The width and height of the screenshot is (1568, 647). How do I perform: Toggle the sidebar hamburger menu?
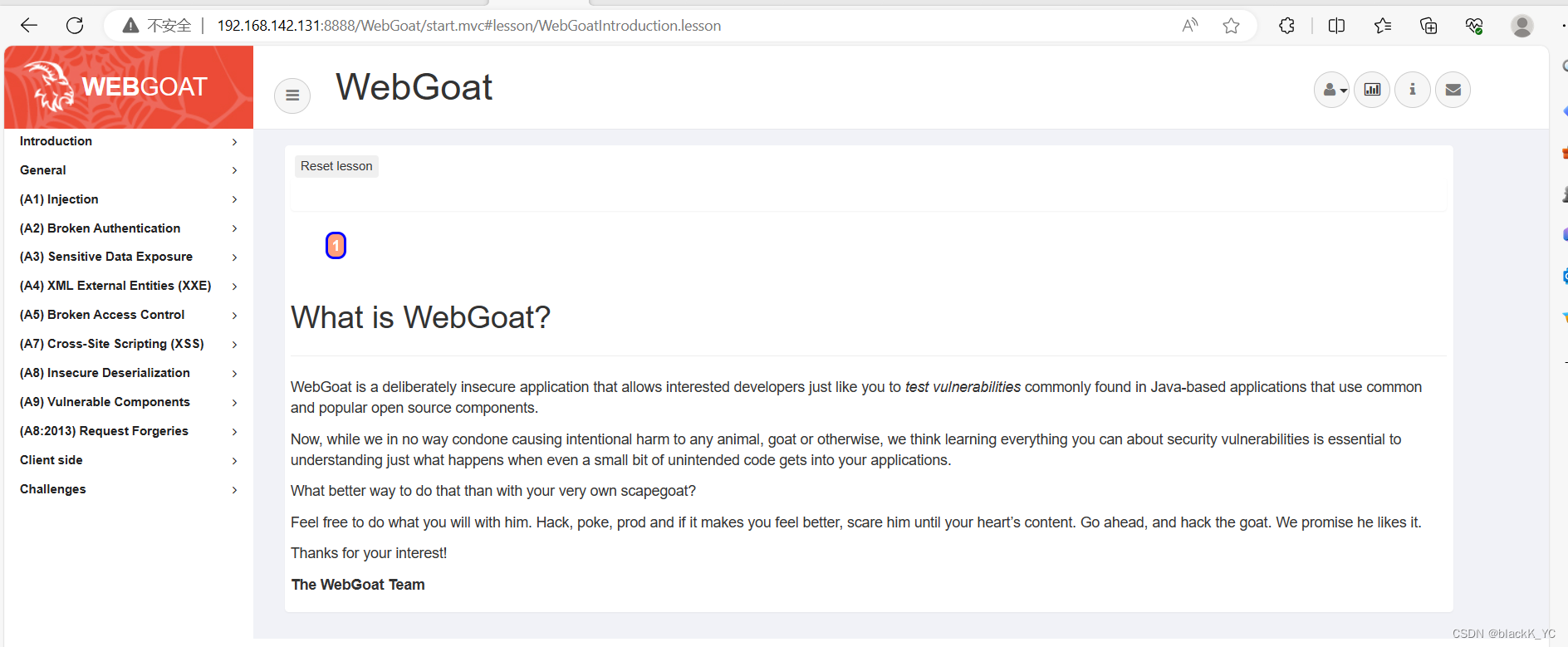[x=292, y=96]
